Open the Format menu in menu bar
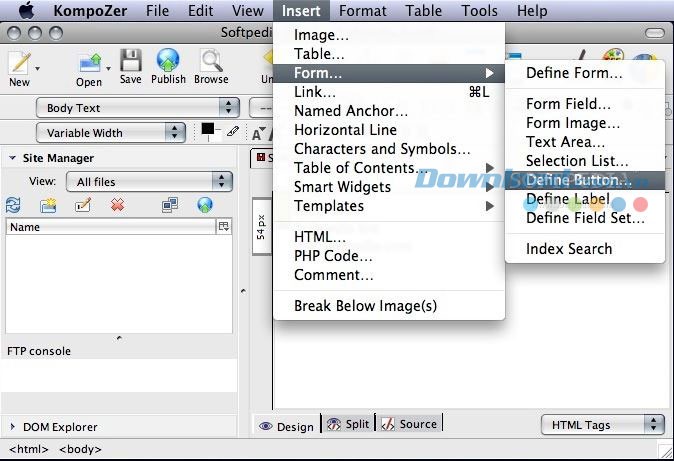The height and width of the screenshot is (461, 674). (362, 11)
